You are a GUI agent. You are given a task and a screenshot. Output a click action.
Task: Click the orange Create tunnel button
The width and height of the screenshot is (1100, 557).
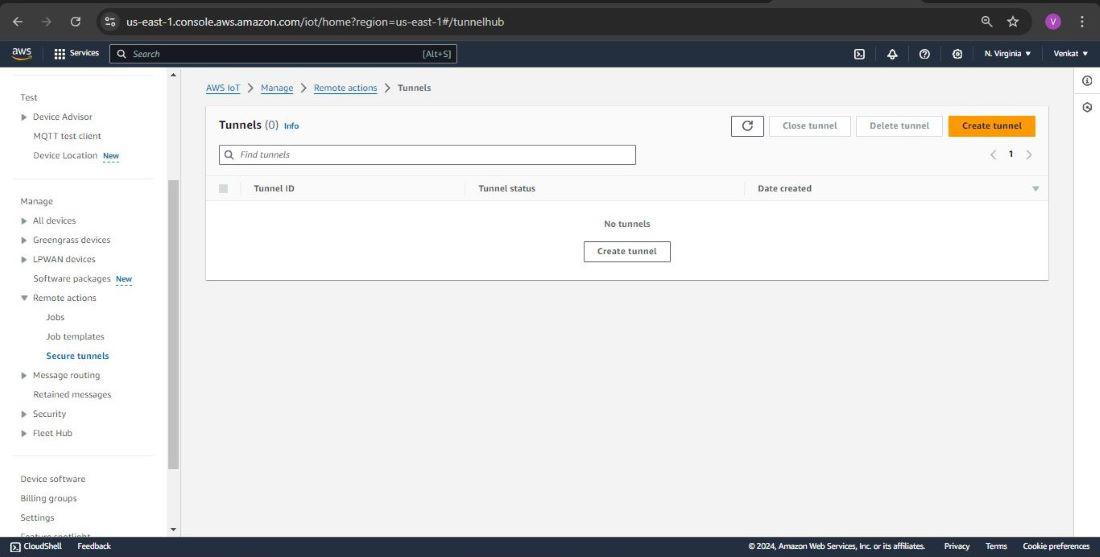click(x=992, y=126)
